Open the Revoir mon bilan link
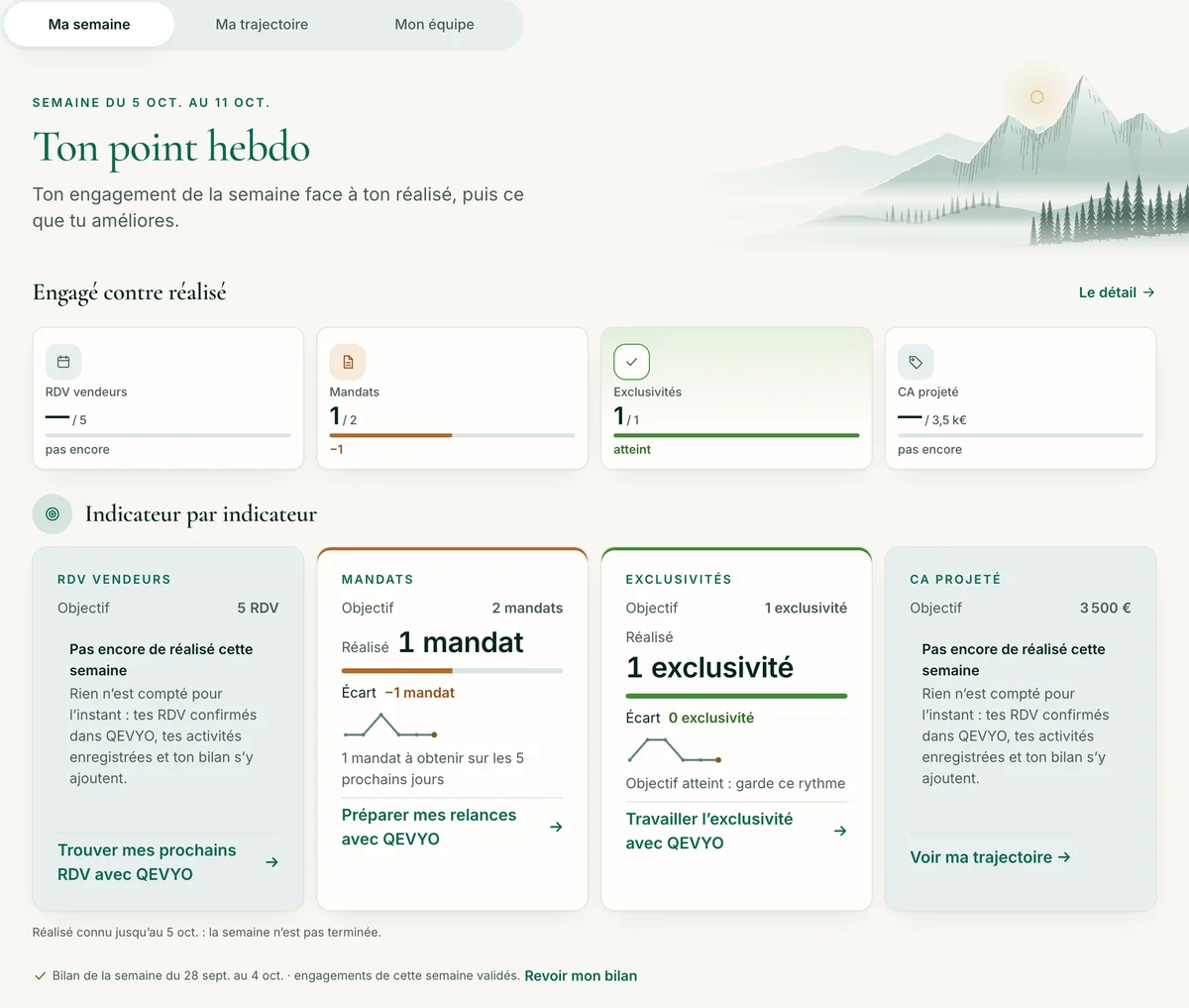This screenshot has height=1008, width=1189. pyautogui.click(x=581, y=976)
